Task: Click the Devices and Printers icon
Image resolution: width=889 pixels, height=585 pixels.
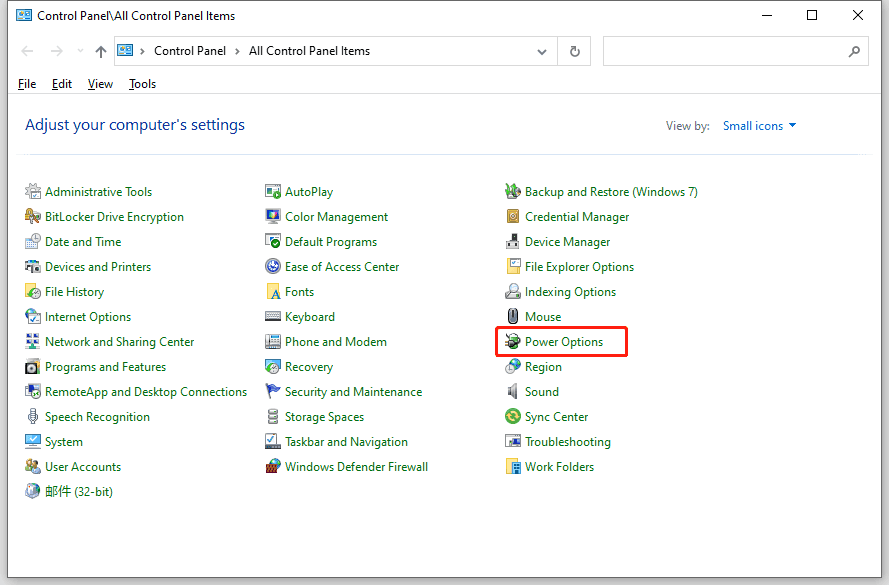Action: pyautogui.click(x=33, y=266)
